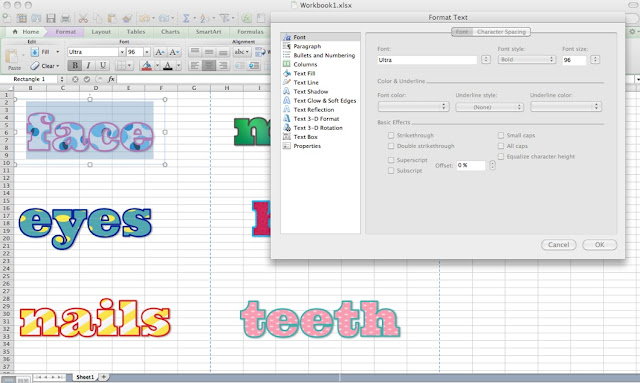
Task: Open the Underline color dropdown
Action: (x=566, y=107)
